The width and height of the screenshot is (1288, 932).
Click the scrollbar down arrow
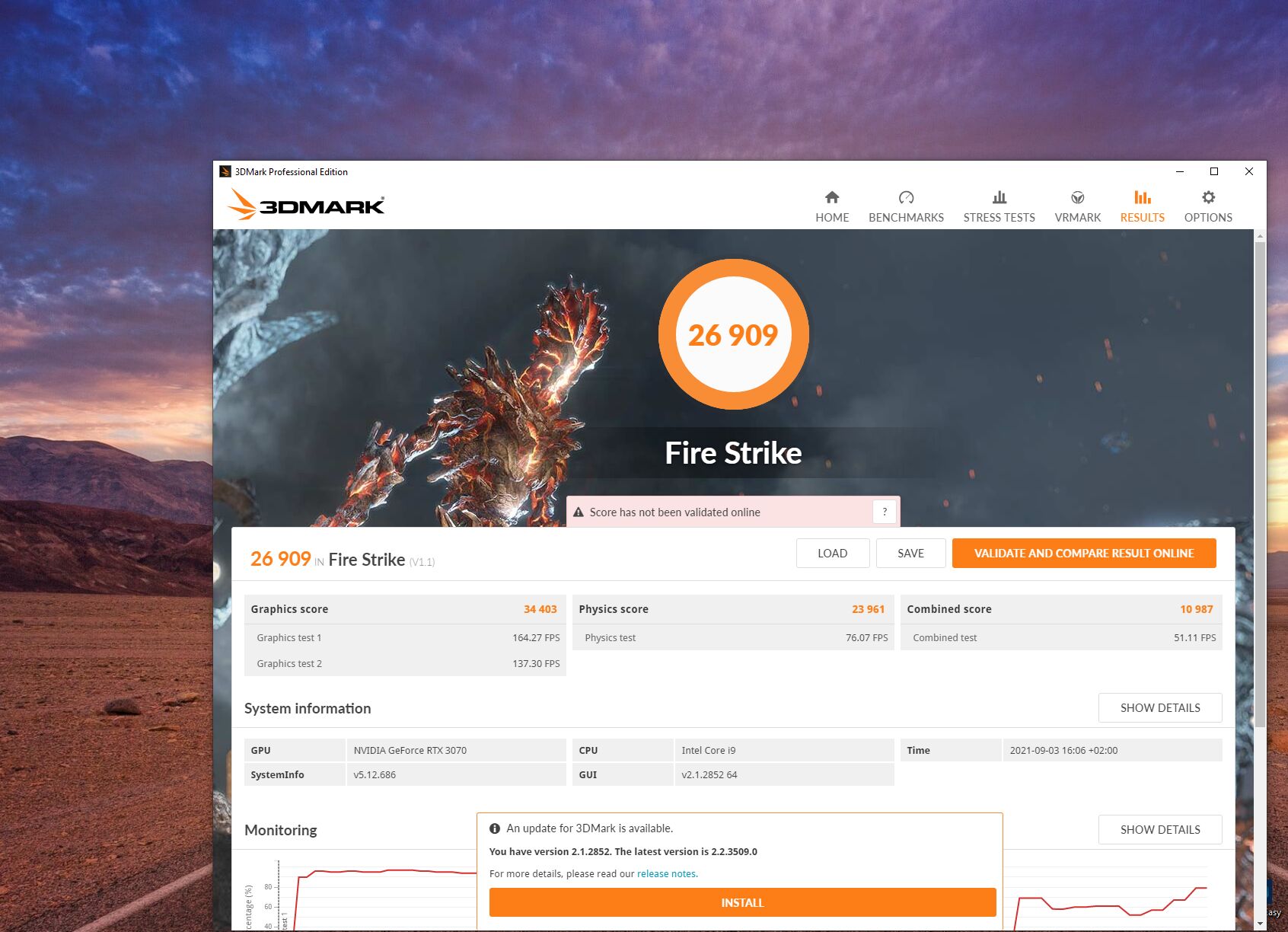tap(1260, 923)
